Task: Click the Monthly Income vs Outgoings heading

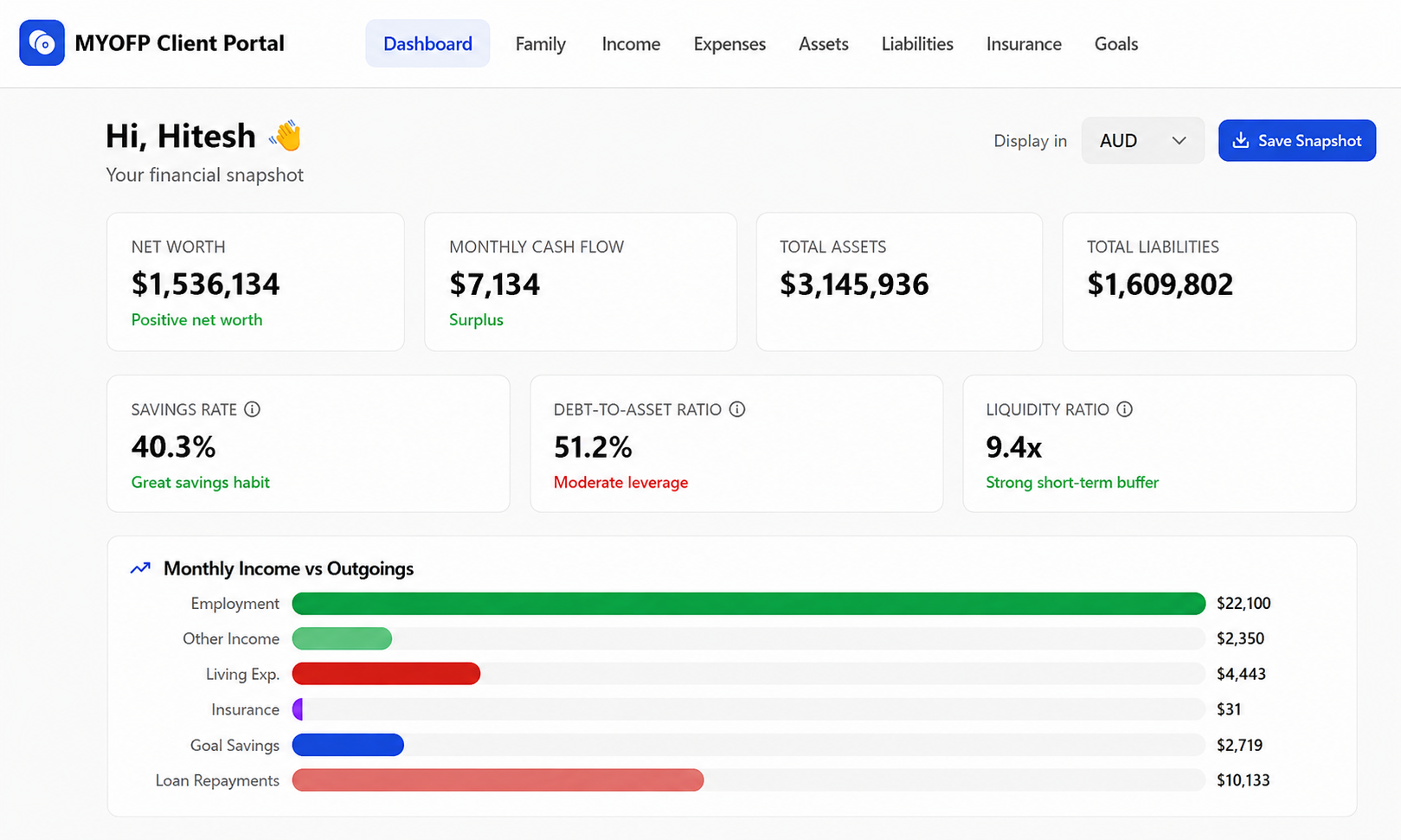Action: coord(288,568)
